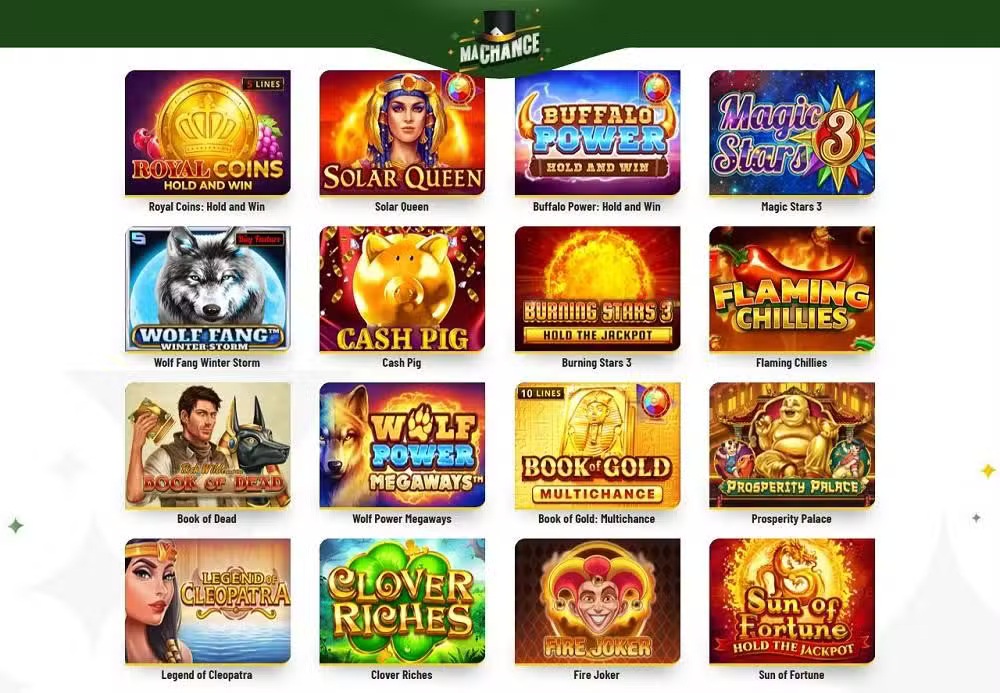Screen dimensions: 1000x693
Task: Click the Wolf Power Megaways thumbnail
Action: tap(402, 445)
